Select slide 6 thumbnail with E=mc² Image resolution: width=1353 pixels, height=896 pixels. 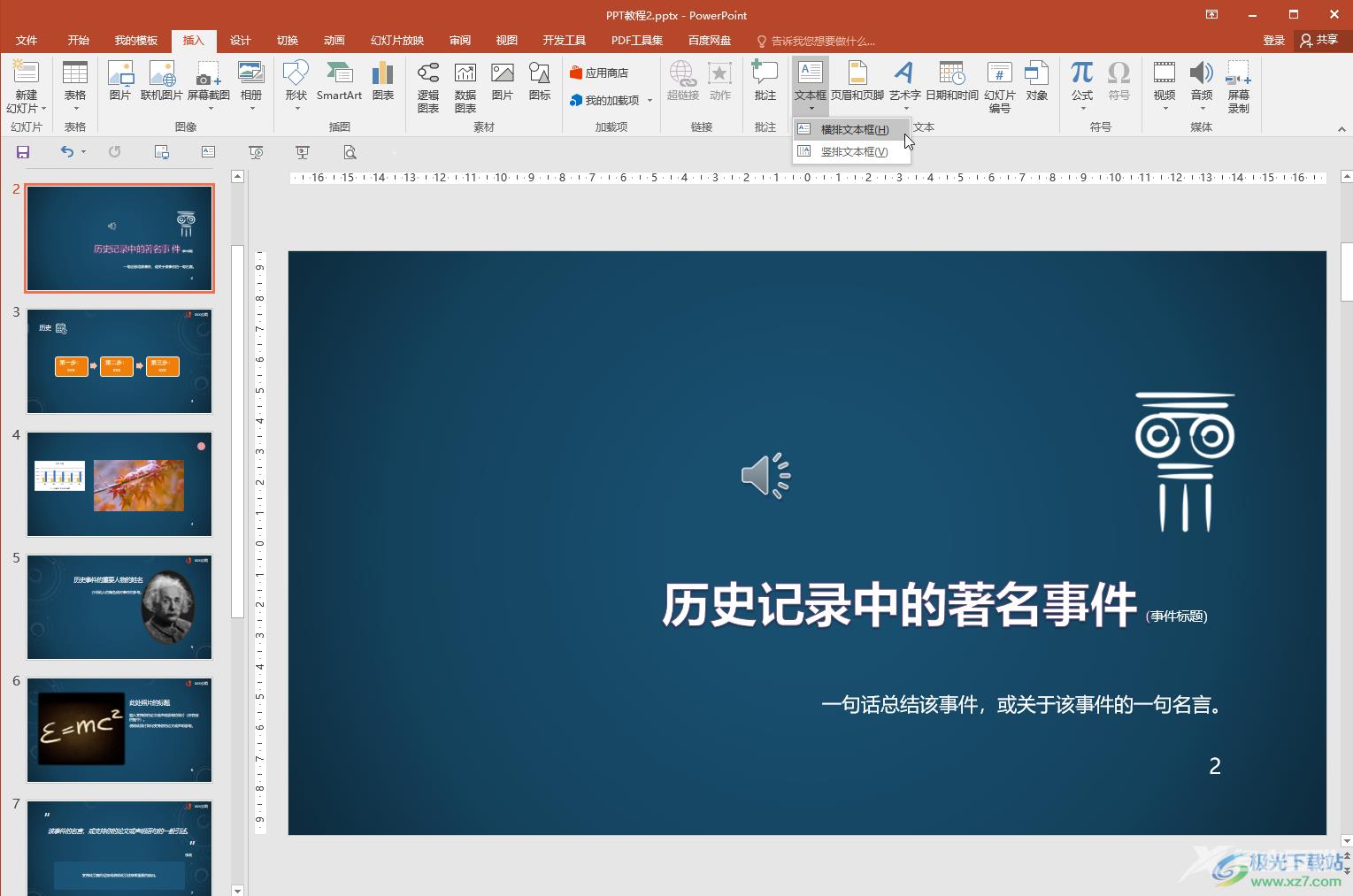pos(119,730)
